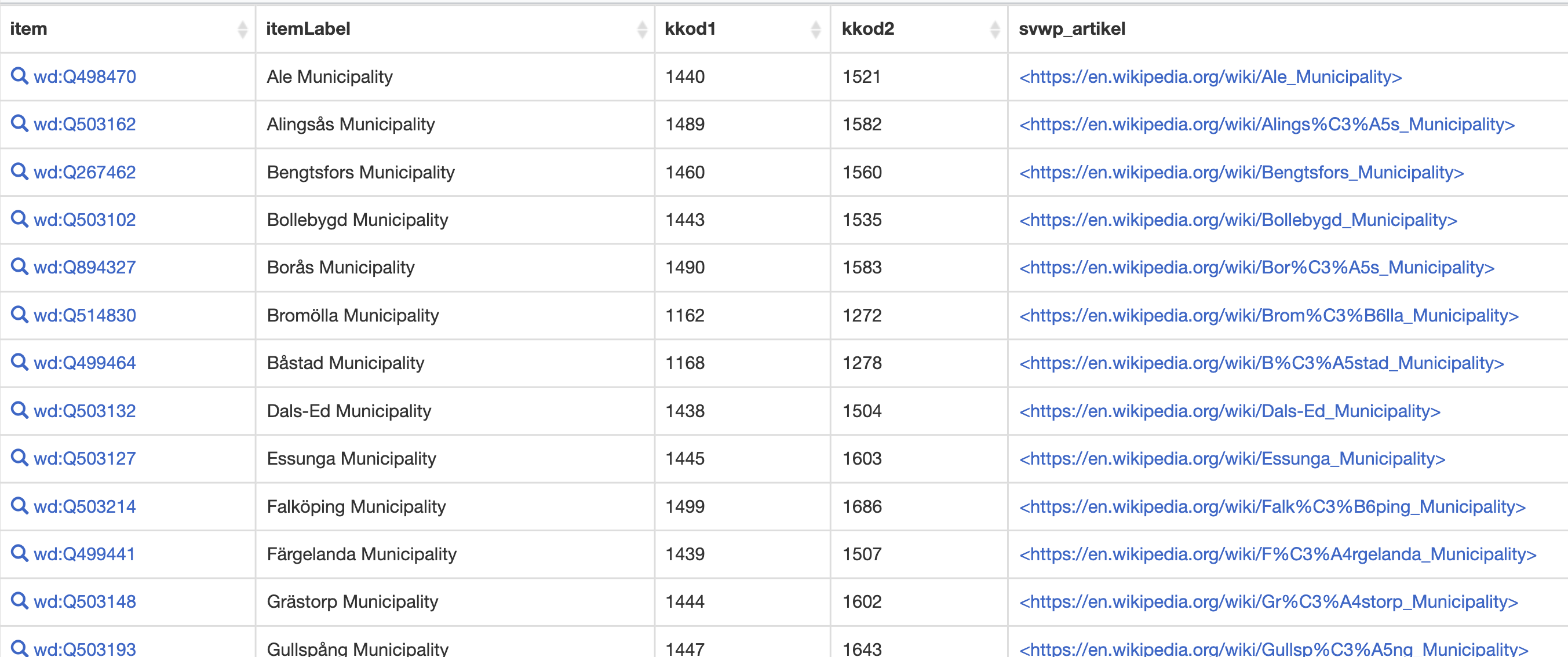Sort by itemLabel using sort arrows
1568x657 pixels.
point(641,29)
